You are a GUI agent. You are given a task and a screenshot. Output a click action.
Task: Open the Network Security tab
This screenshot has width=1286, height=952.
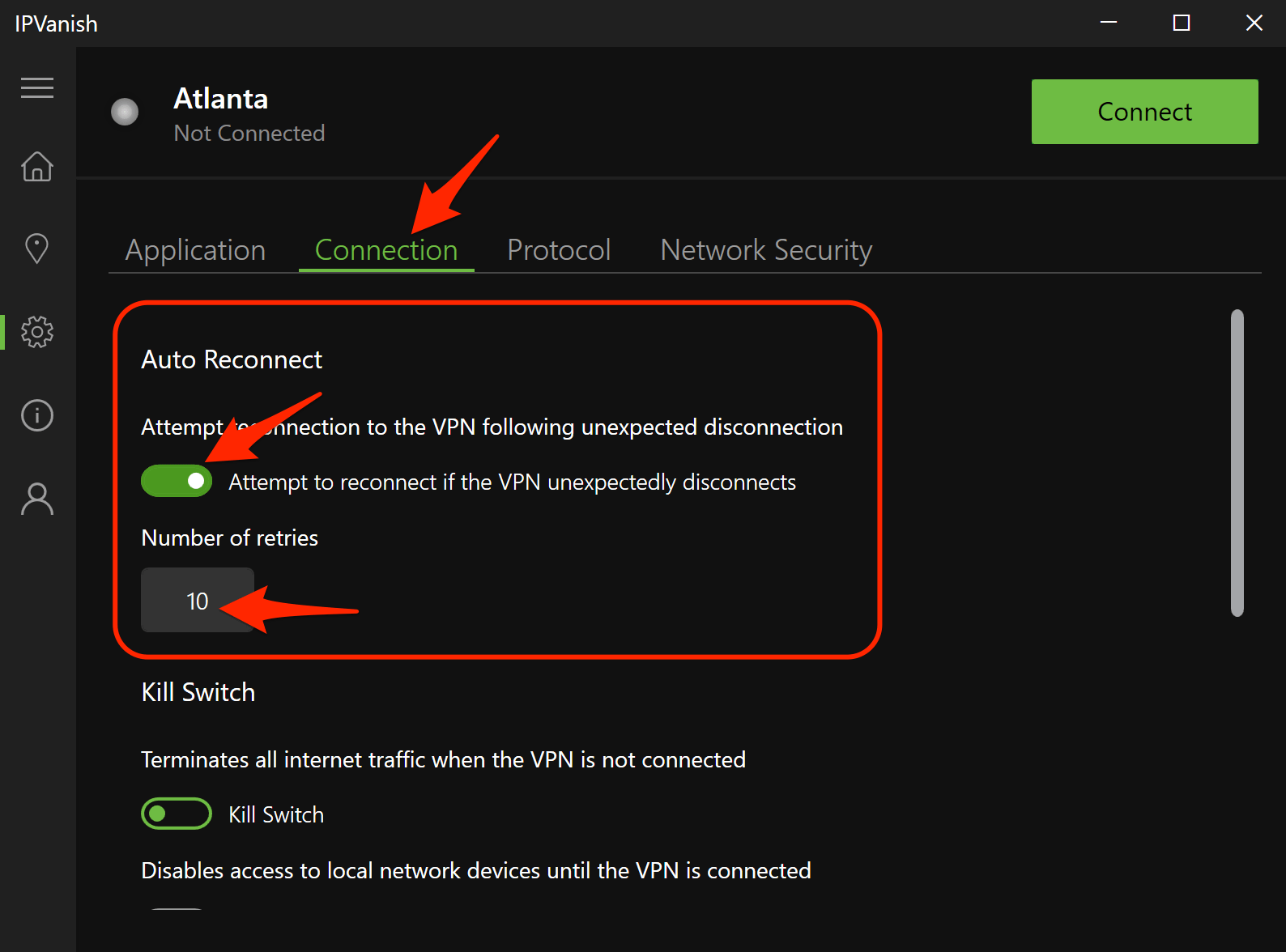(766, 250)
